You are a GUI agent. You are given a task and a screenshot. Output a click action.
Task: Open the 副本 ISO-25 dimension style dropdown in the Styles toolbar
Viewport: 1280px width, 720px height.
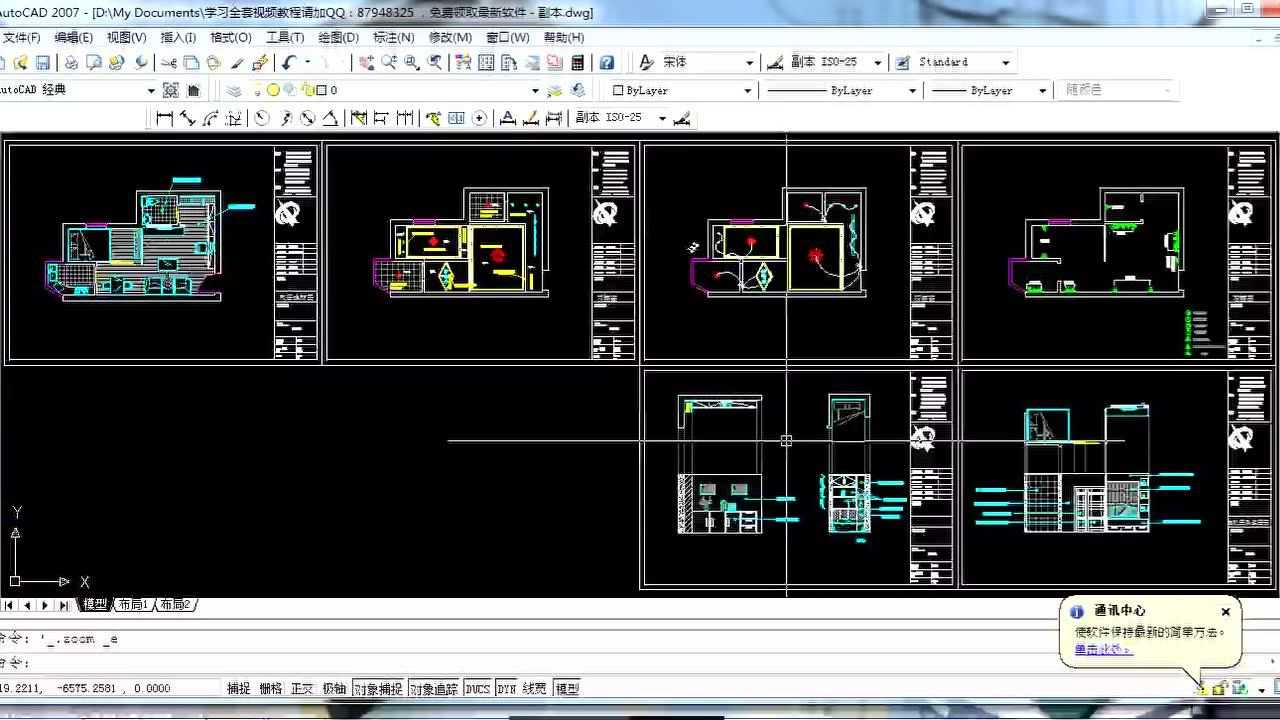tap(877, 62)
